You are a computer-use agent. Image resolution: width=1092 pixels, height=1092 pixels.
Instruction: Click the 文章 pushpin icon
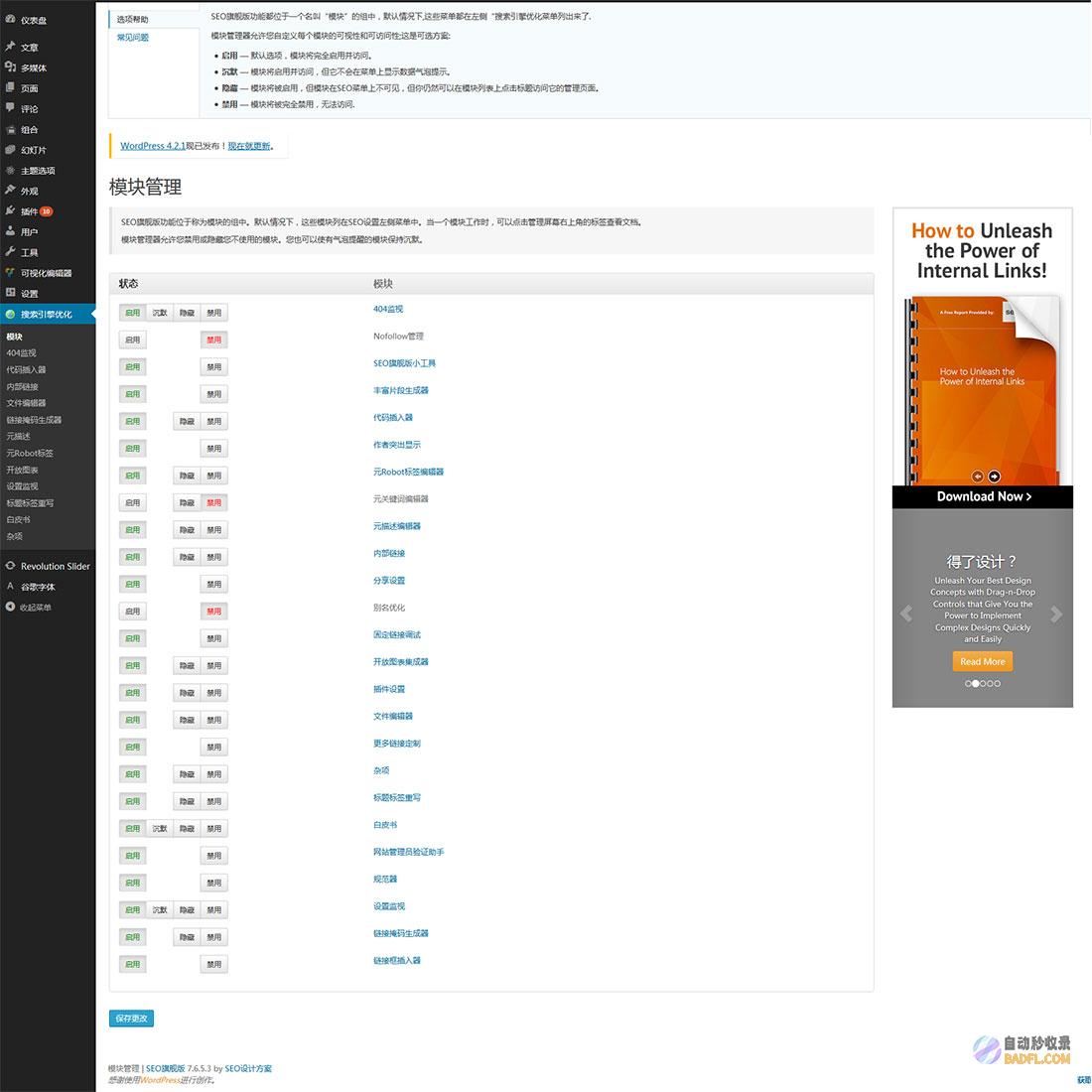tap(10, 47)
